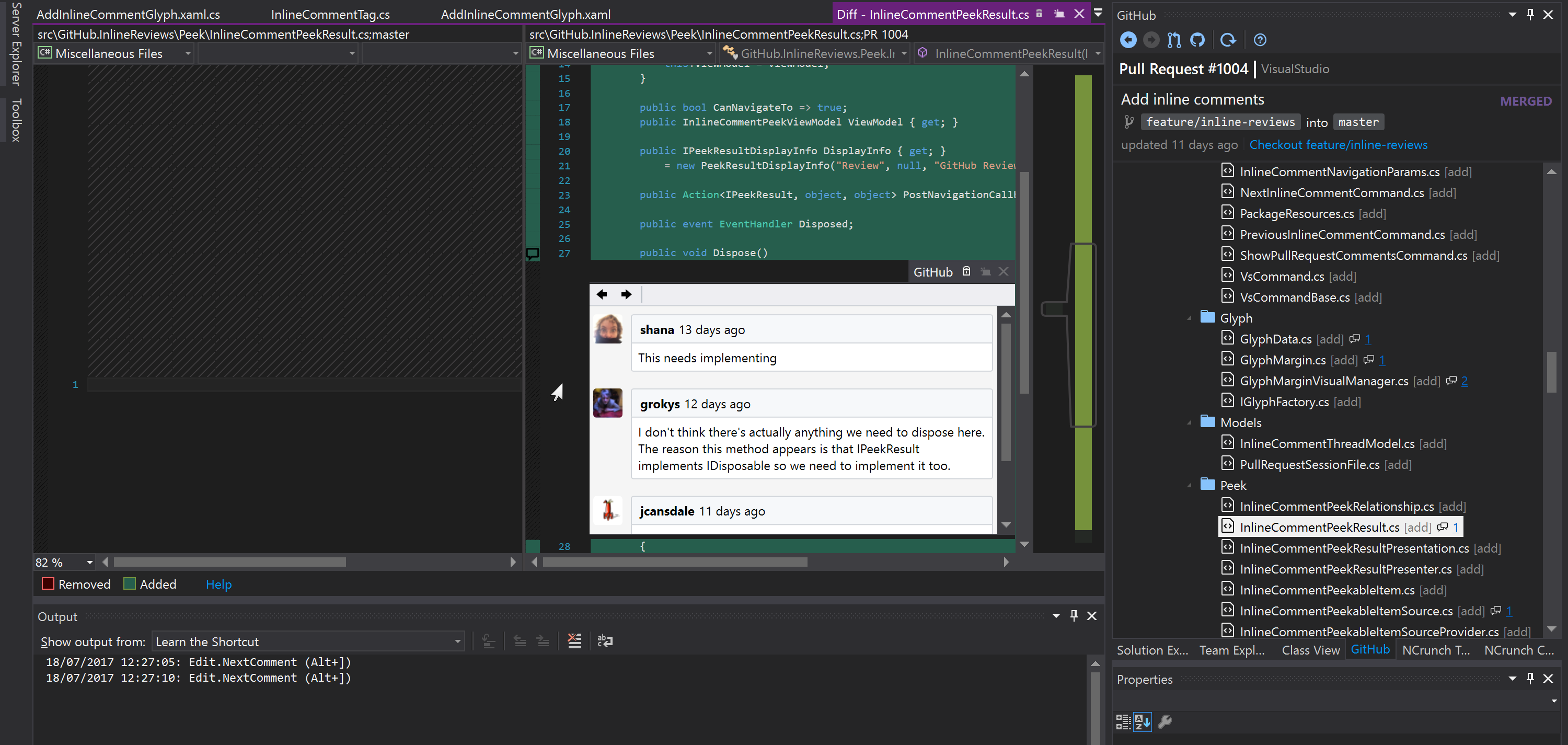The image size is (1568, 745).
Task: Navigate back in GitHub panel
Action: click(x=1129, y=40)
